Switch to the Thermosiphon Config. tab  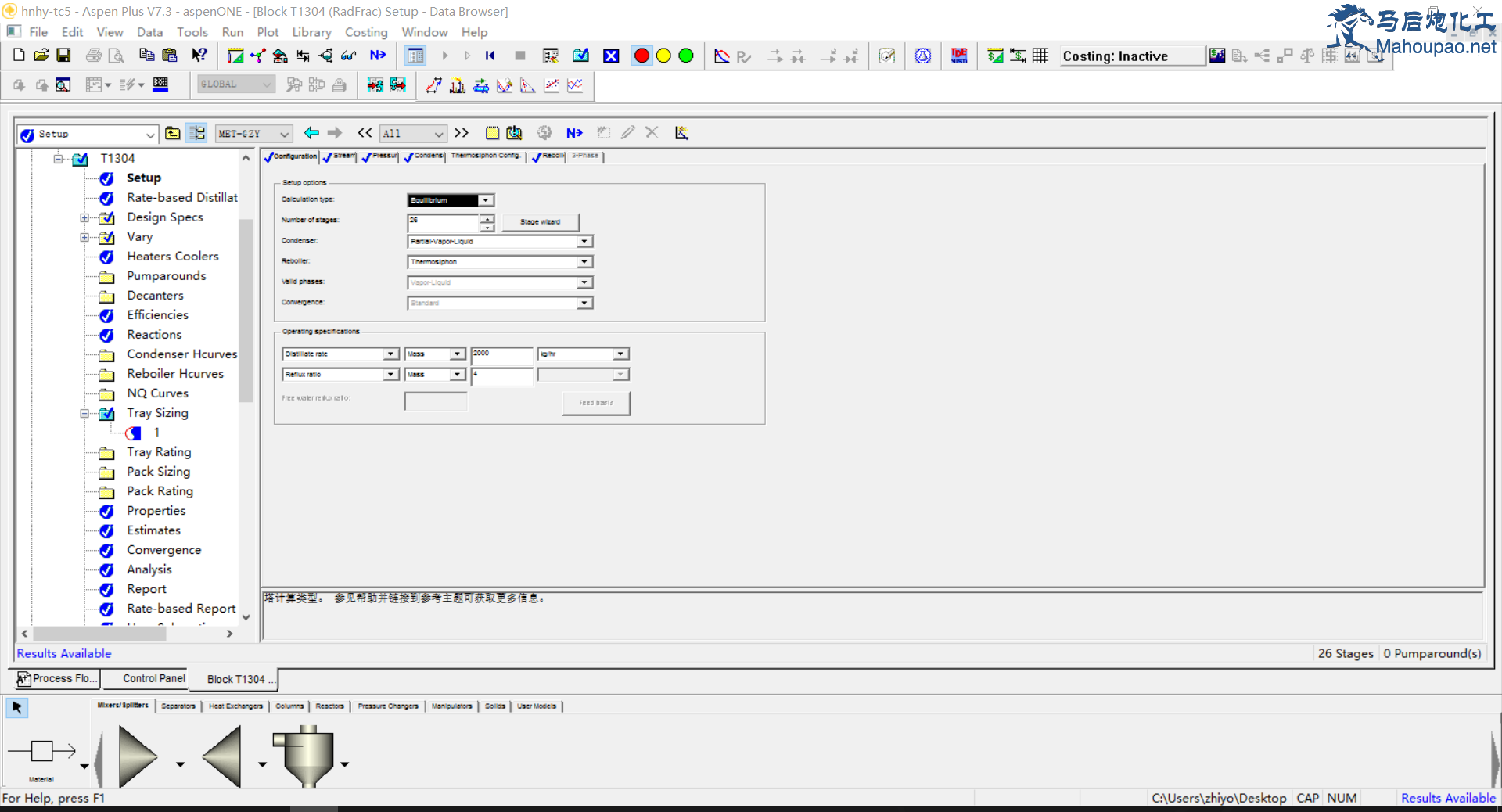[x=486, y=156]
